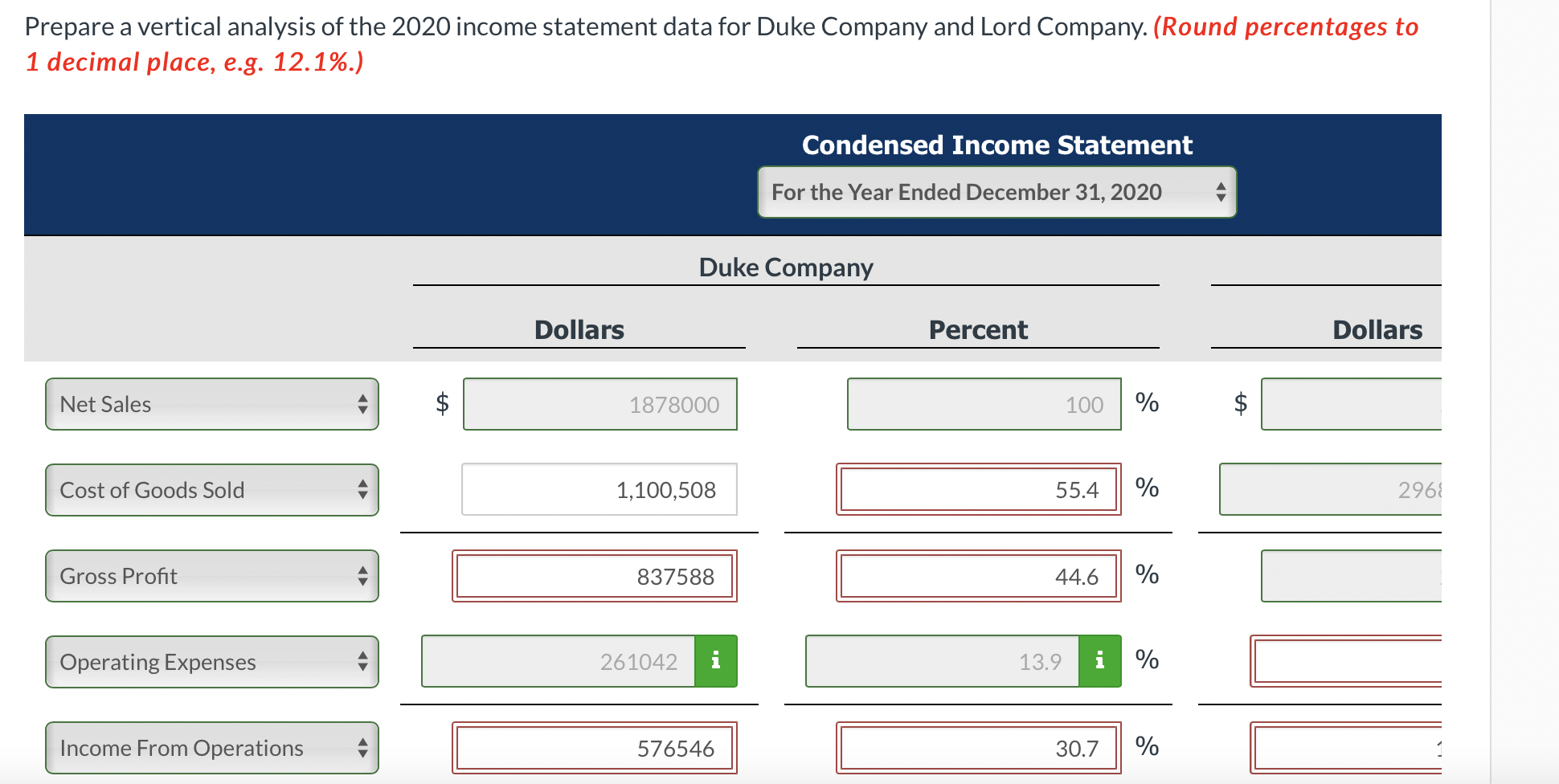Open the Gross Profit row label dropdown
This screenshot has height=784, width=1559.
(x=211, y=575)
